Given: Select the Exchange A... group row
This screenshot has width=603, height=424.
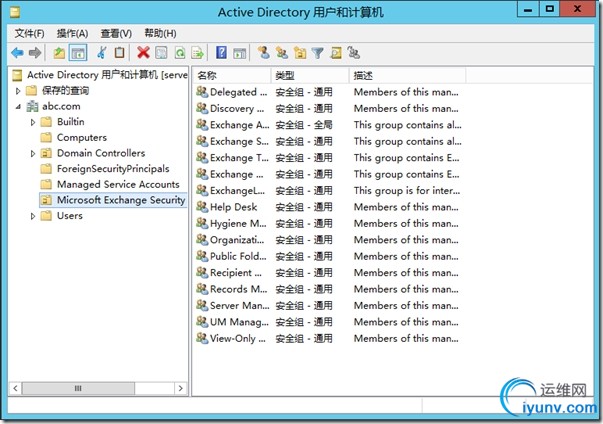Looking at the screenshot, I should click(233, 125).
